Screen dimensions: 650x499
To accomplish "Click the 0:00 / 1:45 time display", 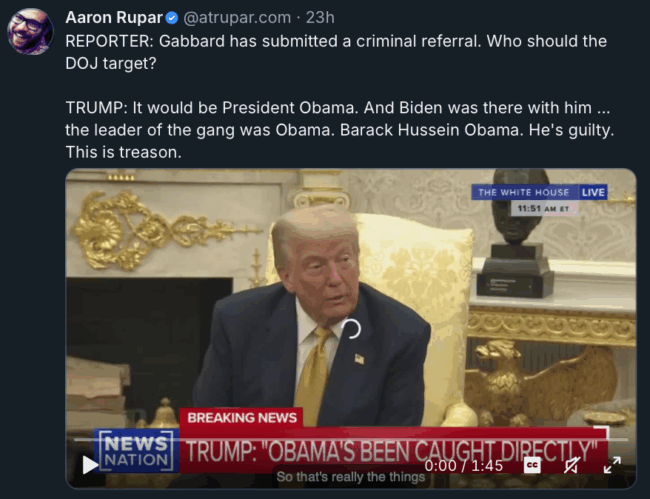I will point(463,466).
